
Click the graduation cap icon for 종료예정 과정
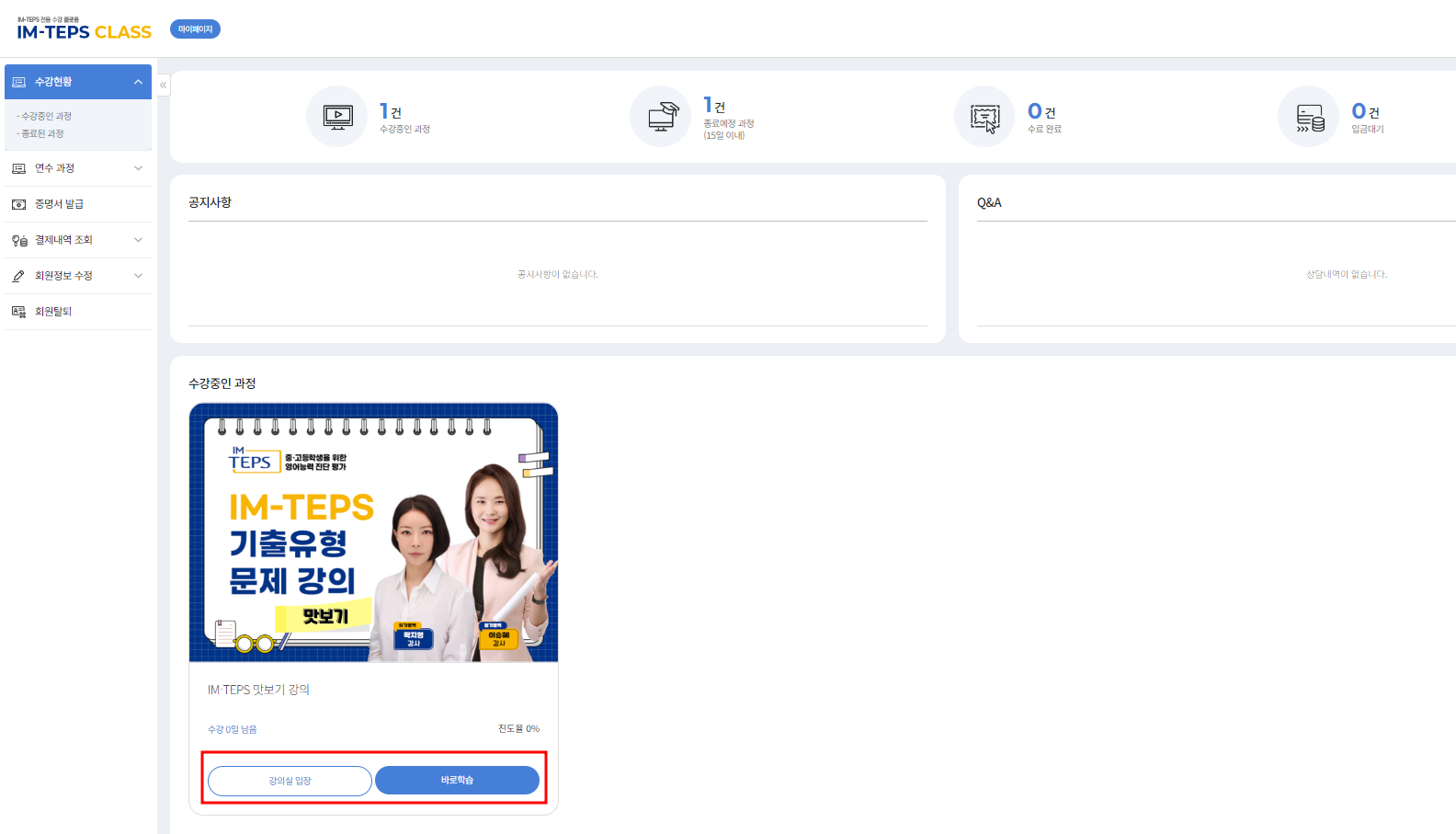(x=661, y=117)
